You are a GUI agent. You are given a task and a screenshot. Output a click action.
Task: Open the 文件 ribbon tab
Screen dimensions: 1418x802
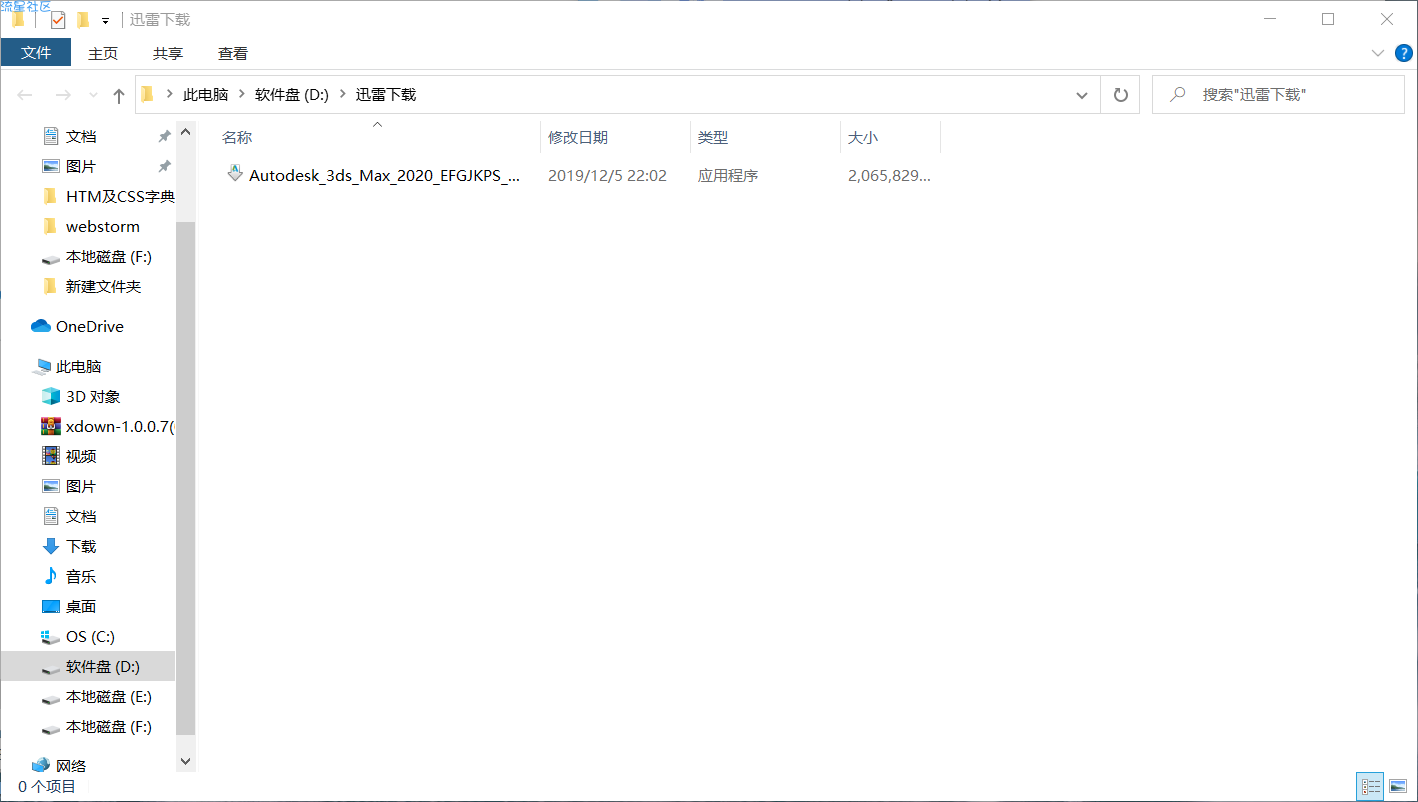tap(36, 53)
